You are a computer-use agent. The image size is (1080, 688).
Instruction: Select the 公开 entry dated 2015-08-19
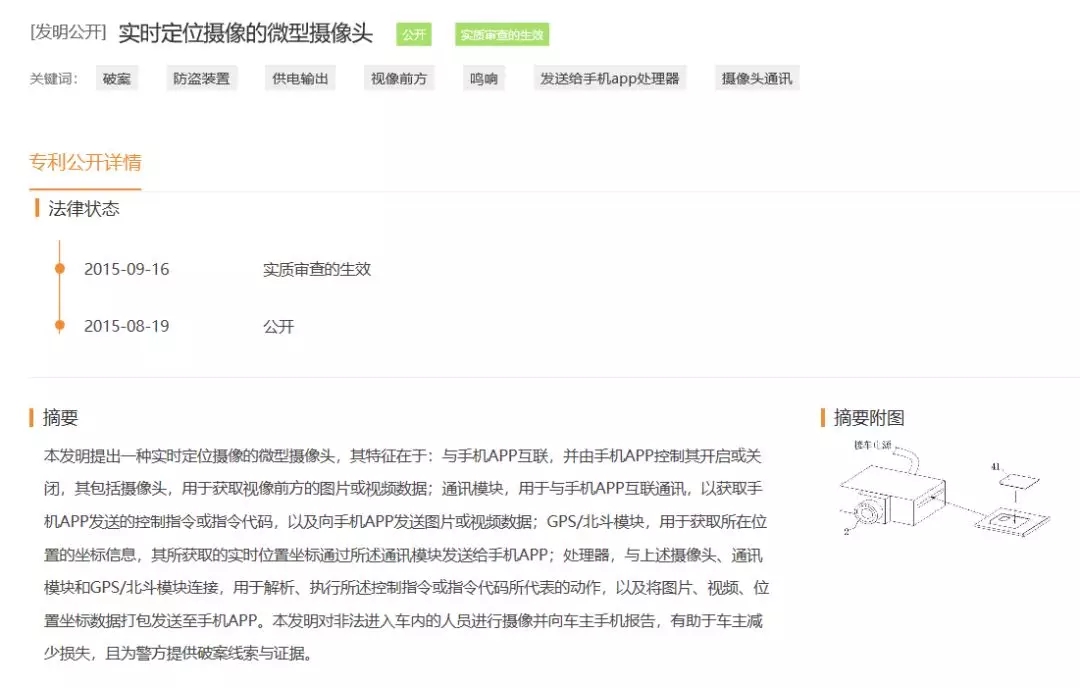pyautogui.click(x=278, y=326)
